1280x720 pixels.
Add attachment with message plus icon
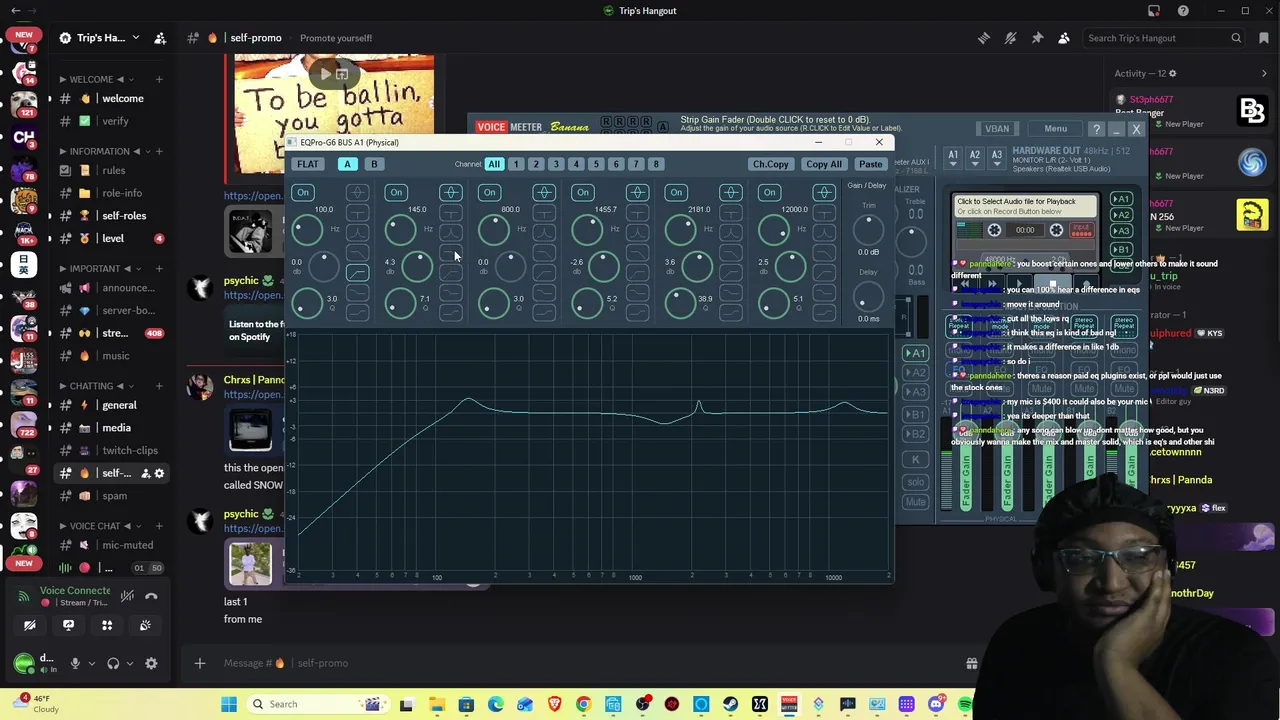(x=199, y=663)
